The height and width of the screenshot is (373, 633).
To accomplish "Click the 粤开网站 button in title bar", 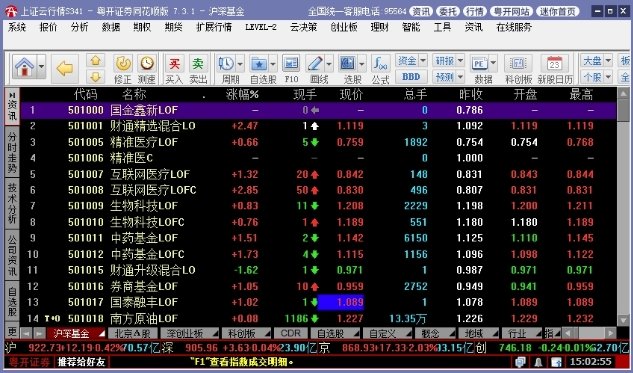I will coord(511,11).
